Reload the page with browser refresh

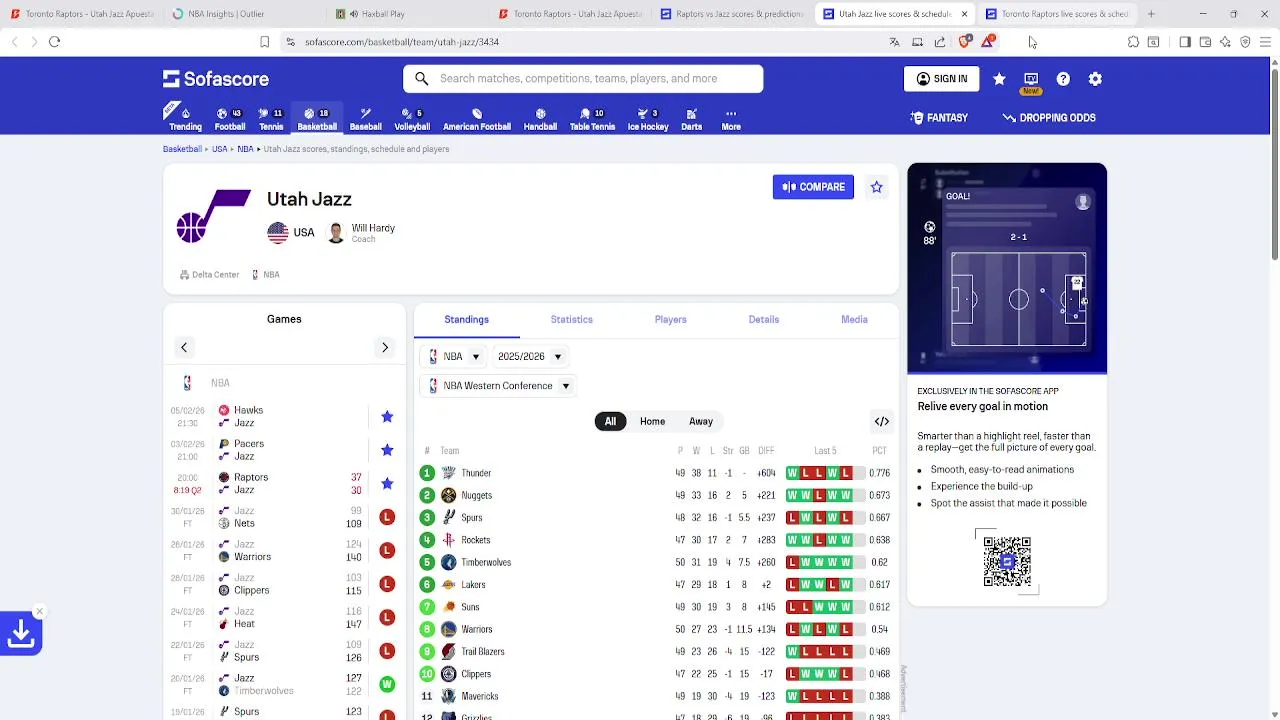pyautogui.click(x=55, y=42)
